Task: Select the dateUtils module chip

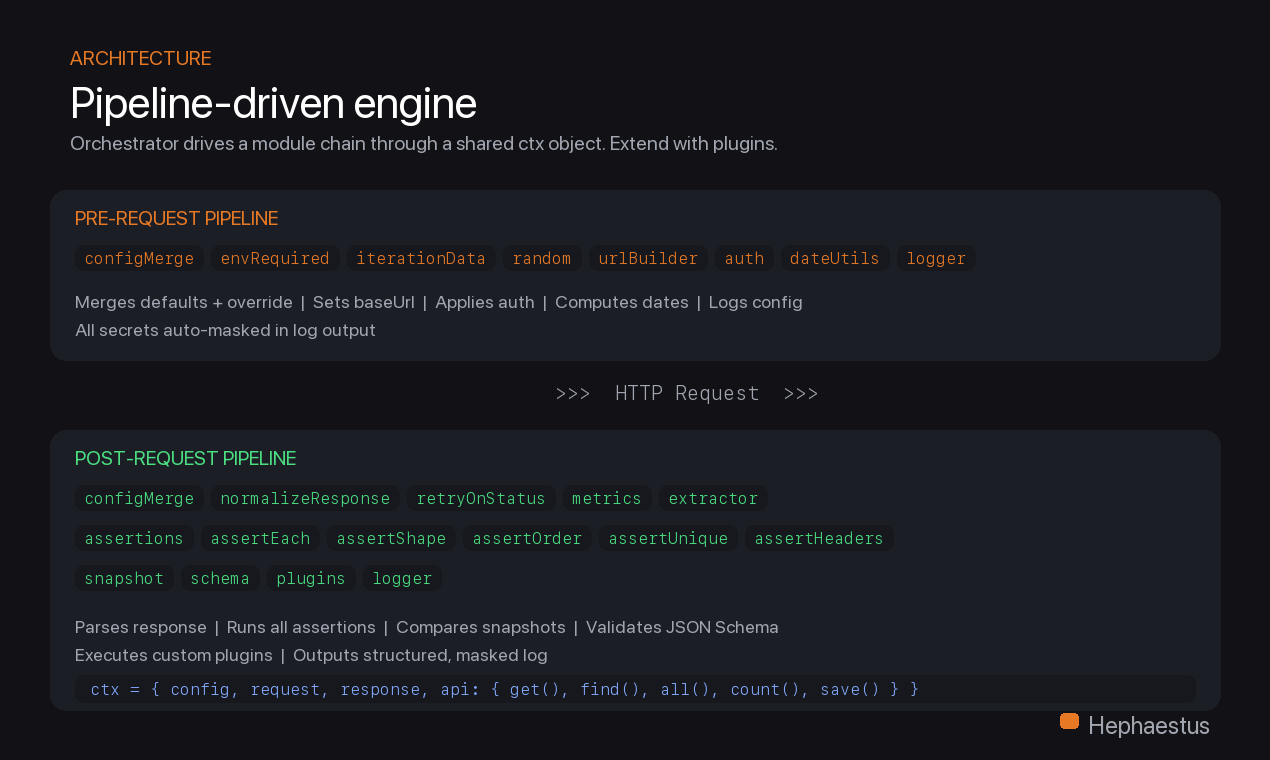Action: coord(835,258)
